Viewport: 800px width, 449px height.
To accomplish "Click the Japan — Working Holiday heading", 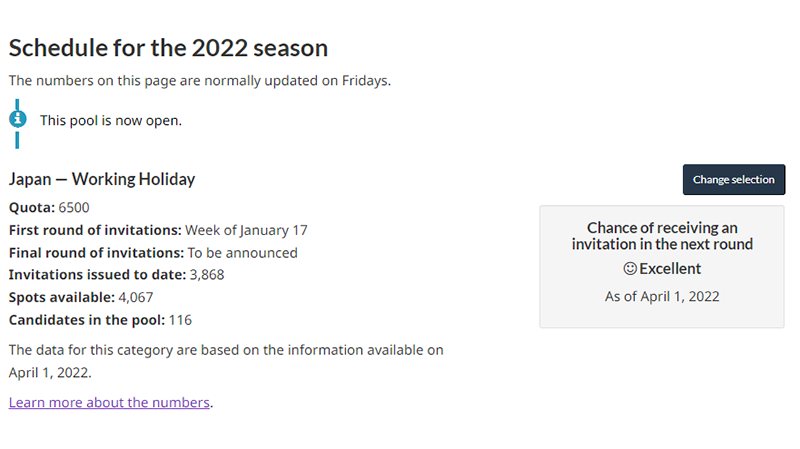I will [x=102, y=179].
